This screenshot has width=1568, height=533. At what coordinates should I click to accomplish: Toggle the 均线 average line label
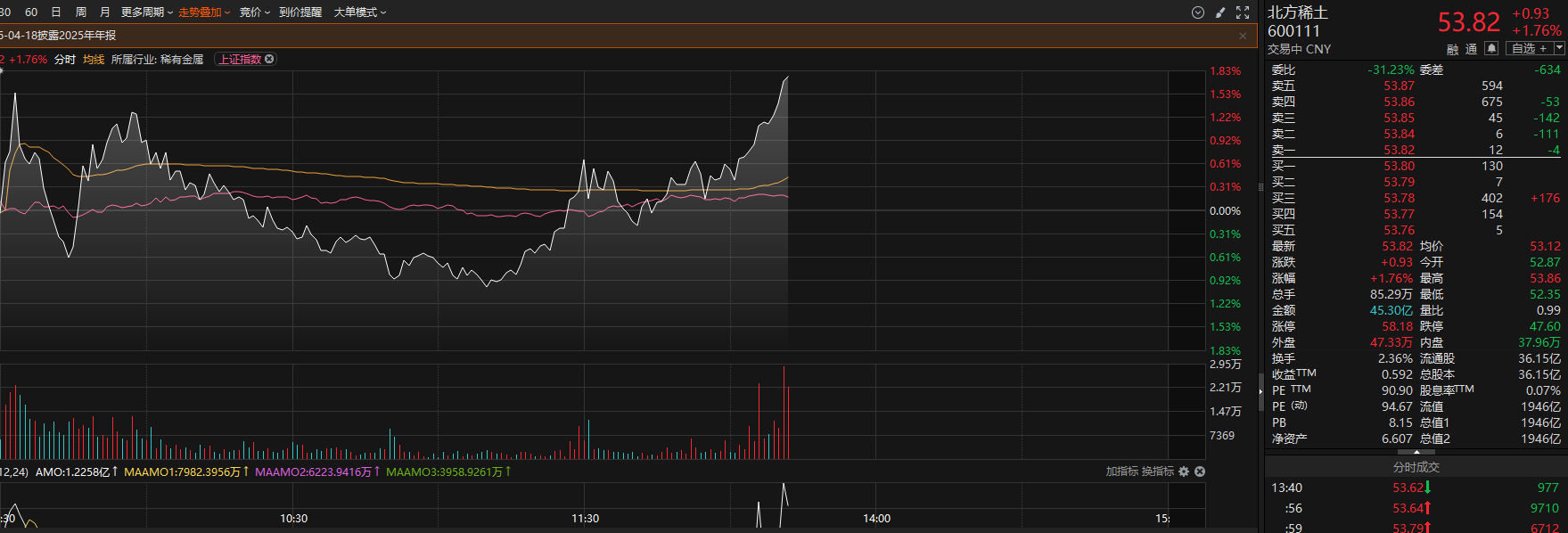click(94, 60)
